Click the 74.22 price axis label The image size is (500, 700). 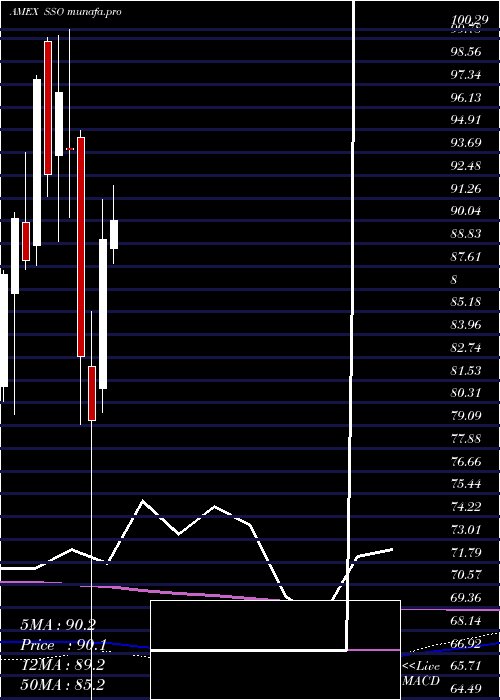(466, 506)
